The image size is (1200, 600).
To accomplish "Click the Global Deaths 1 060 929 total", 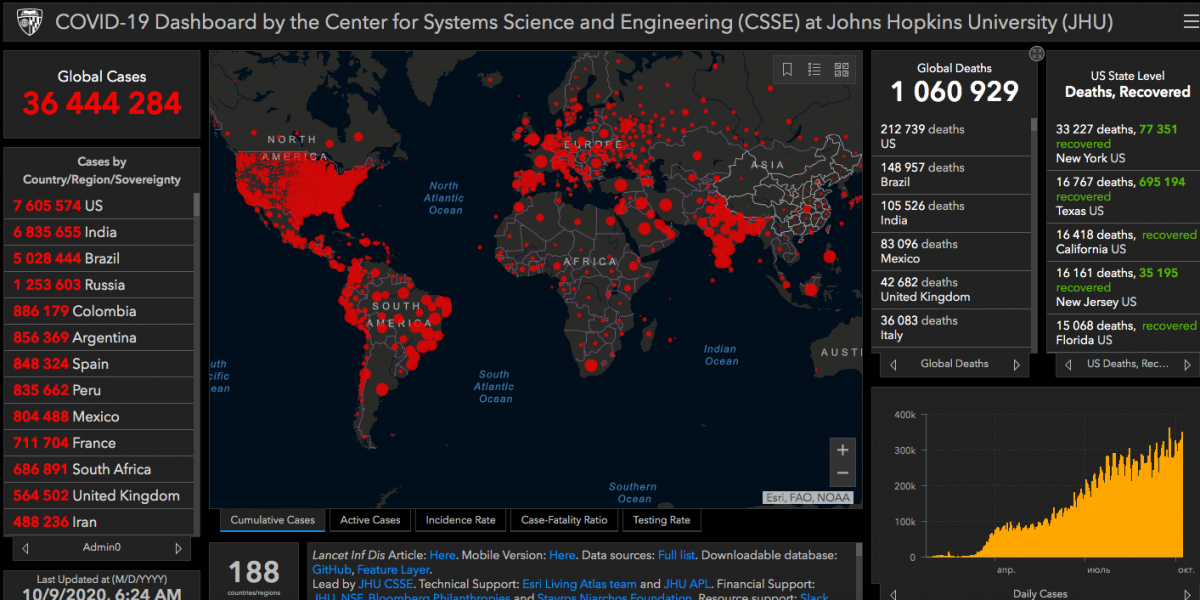I will coord(954,92).
